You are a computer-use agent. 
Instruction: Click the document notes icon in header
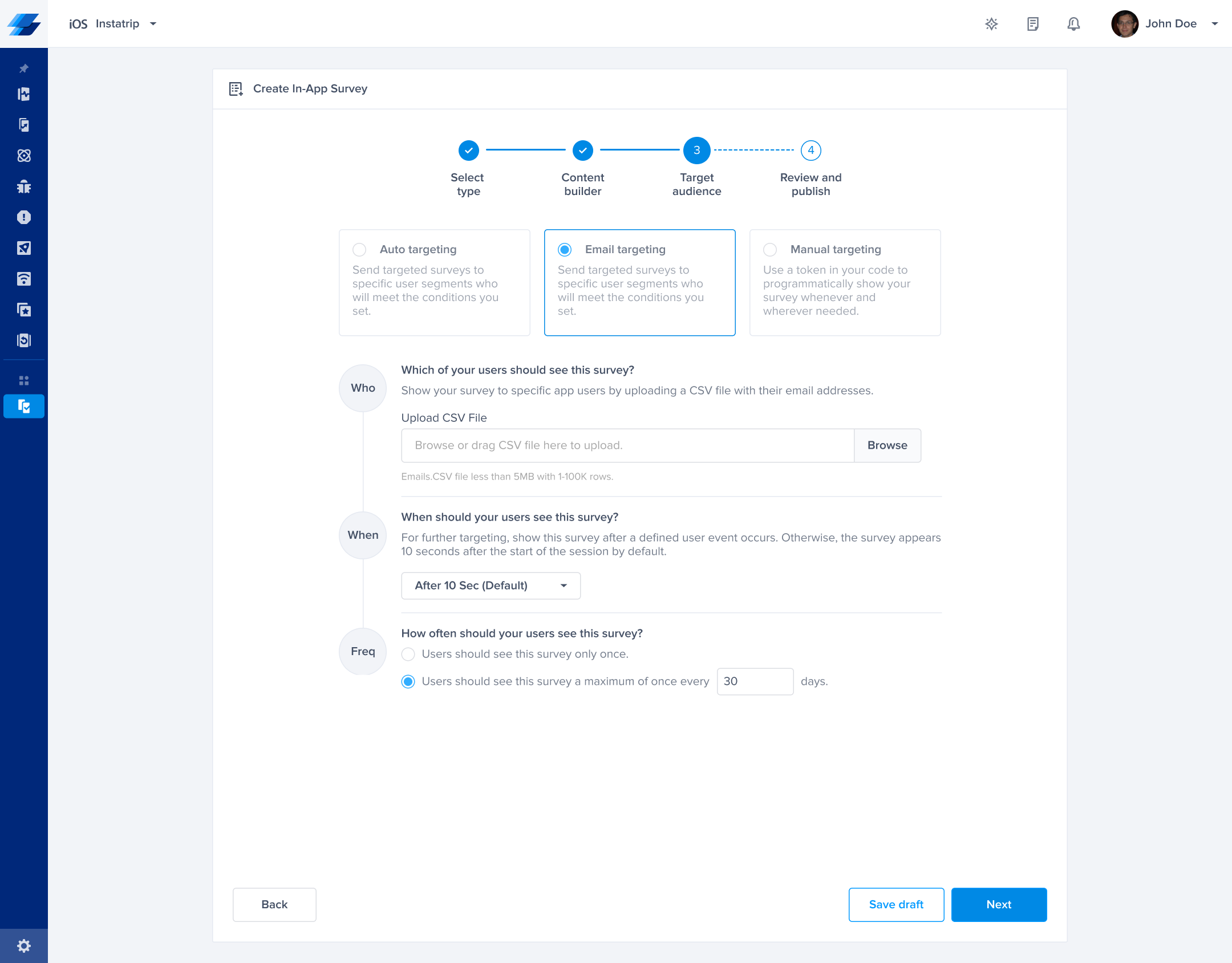[1032, 24]
